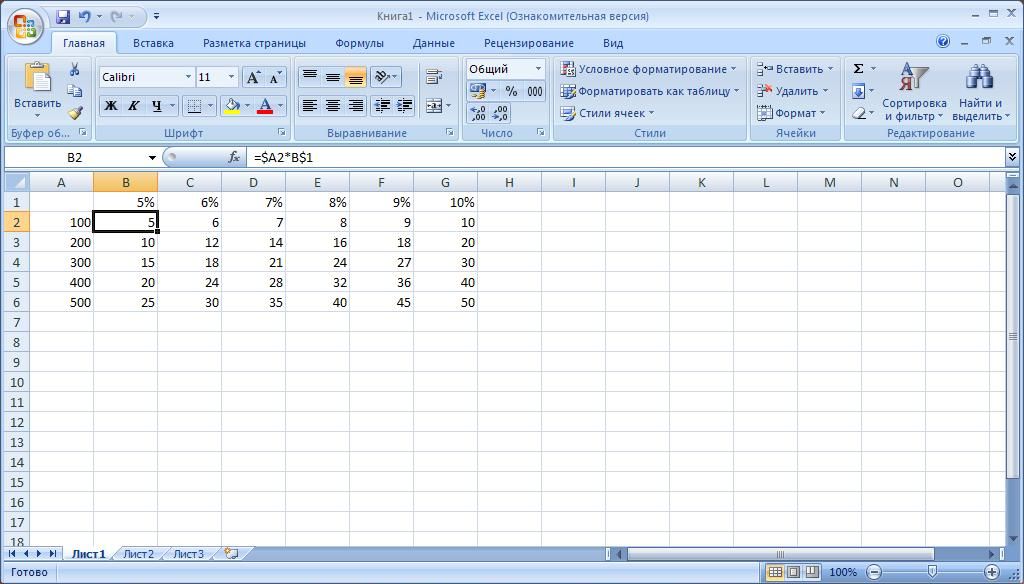1024x584 pixels.
Task: Apply yellow fill color bucket
Action: pos(231,105)
